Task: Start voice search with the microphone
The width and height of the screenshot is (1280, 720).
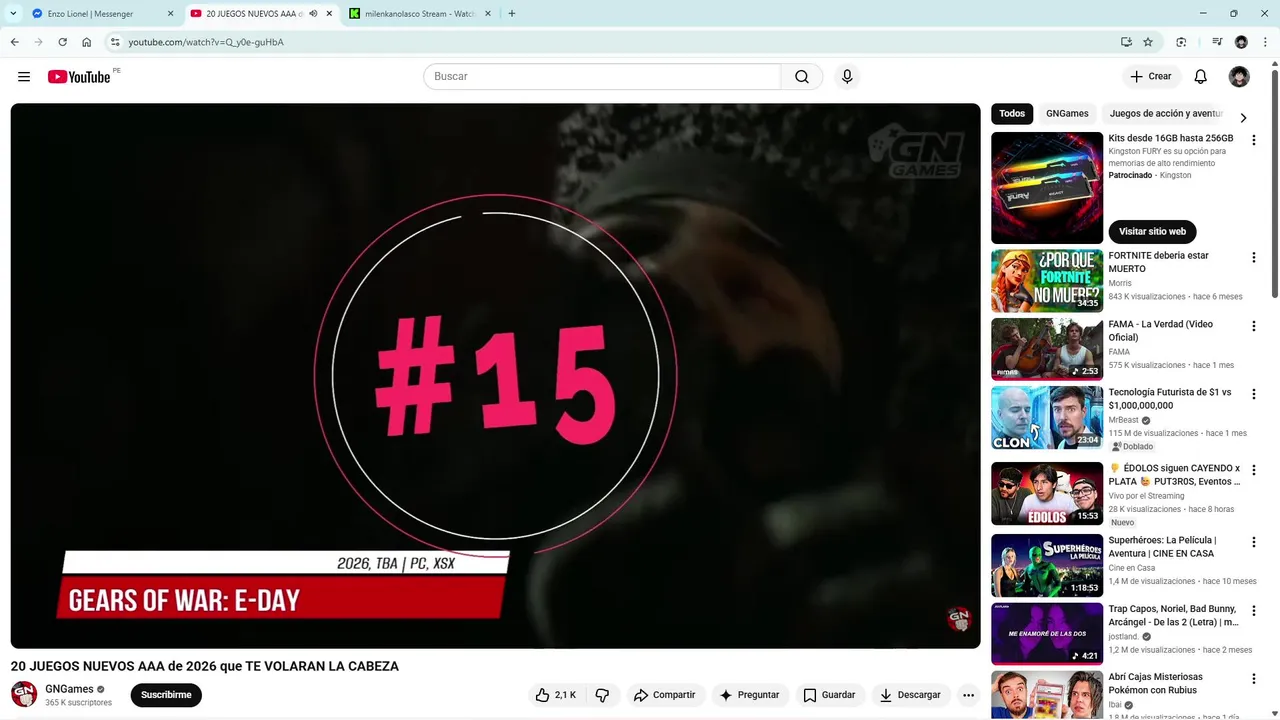Action: pyautogui.click(x=847, y=77)
